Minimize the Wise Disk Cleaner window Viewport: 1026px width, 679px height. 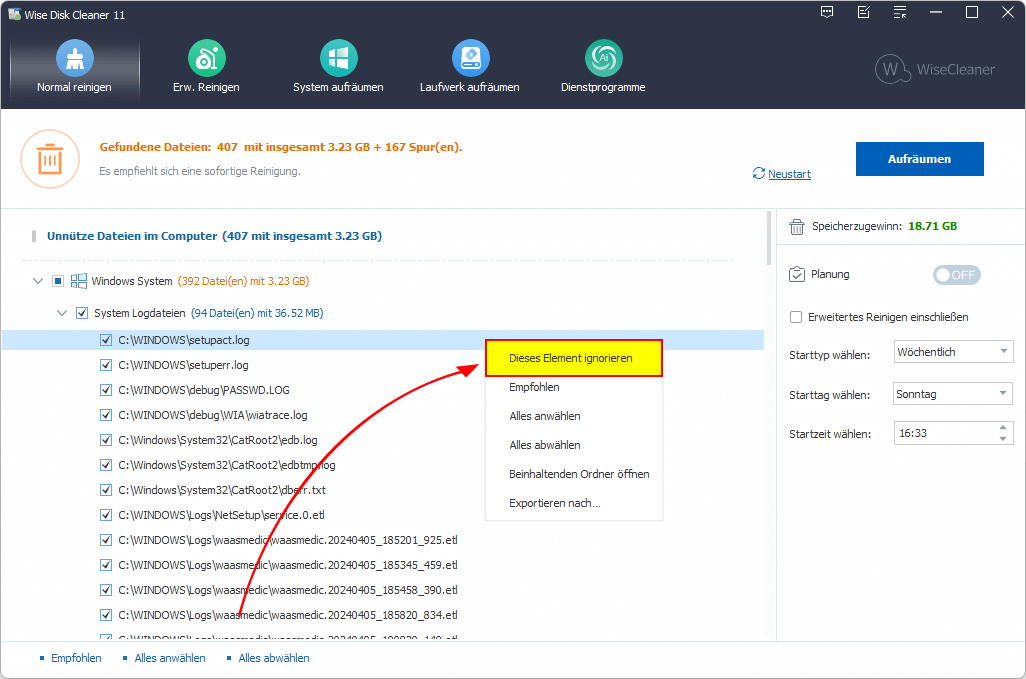point(936,12)
